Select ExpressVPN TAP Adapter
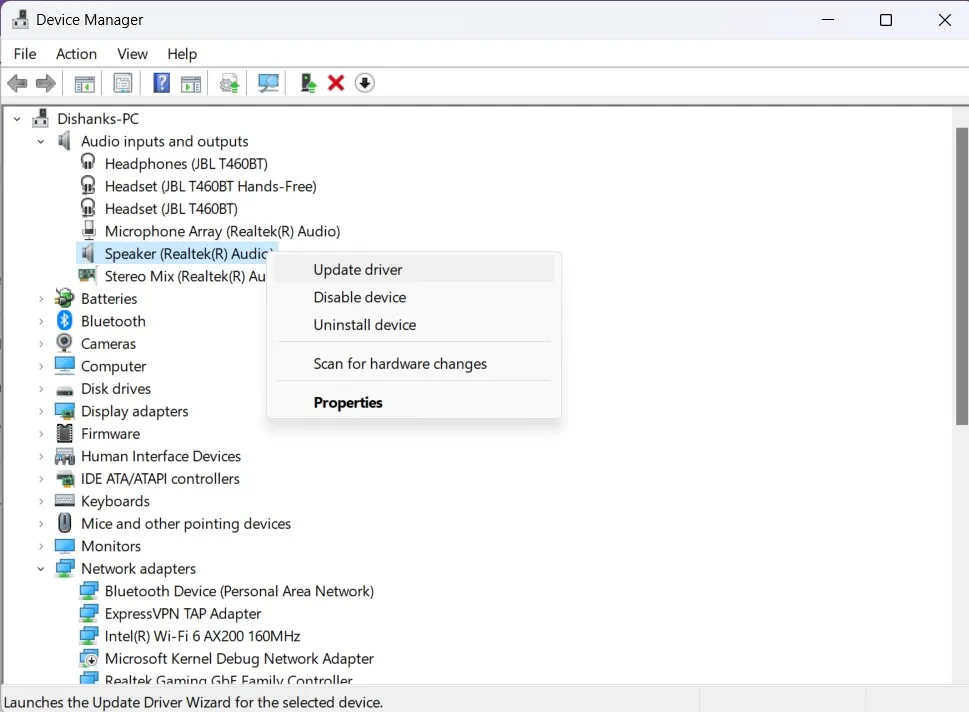The height and width of the screenshot is (712, 969). (x=182, y=614)
